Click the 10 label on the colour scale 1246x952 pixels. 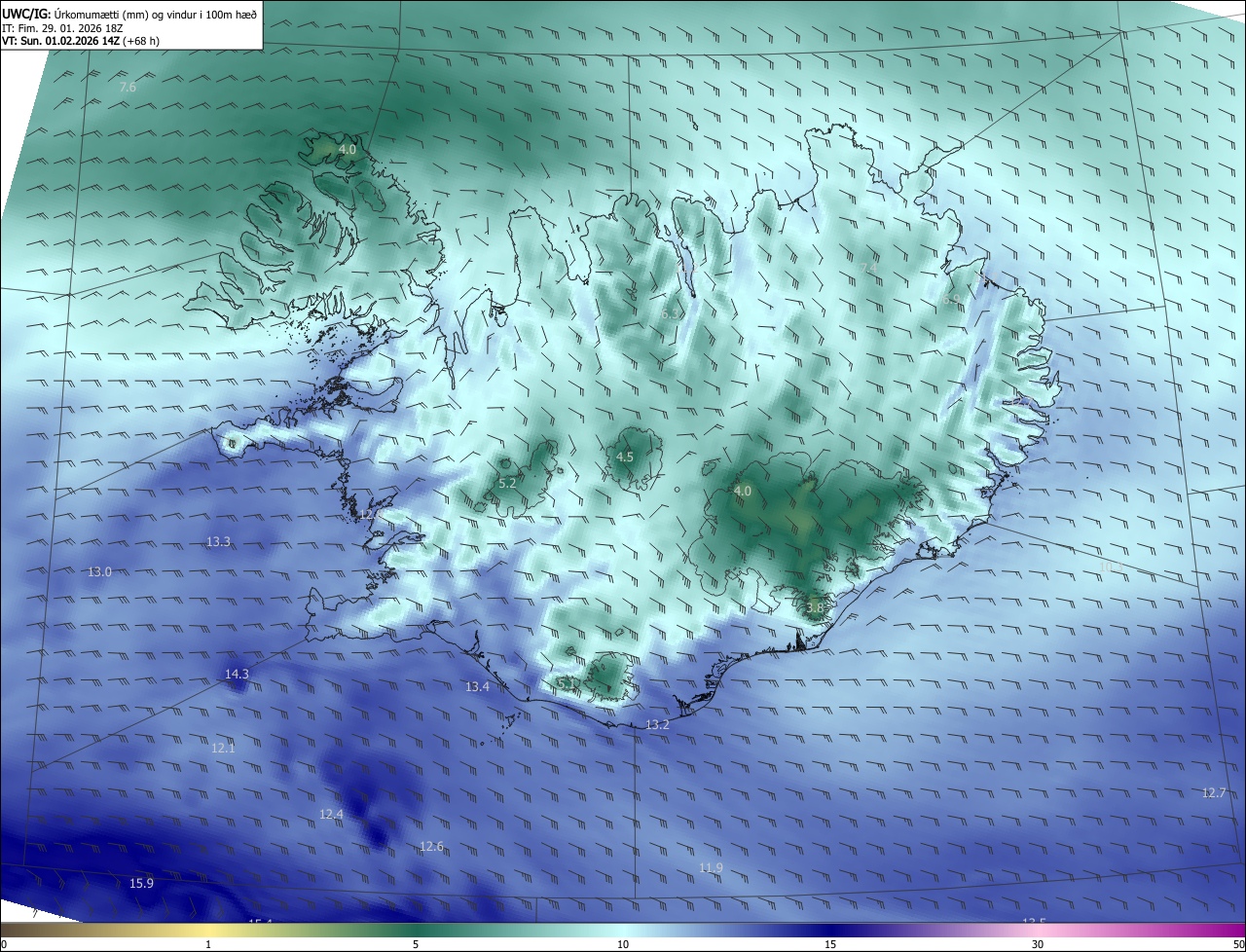point(623,944)
